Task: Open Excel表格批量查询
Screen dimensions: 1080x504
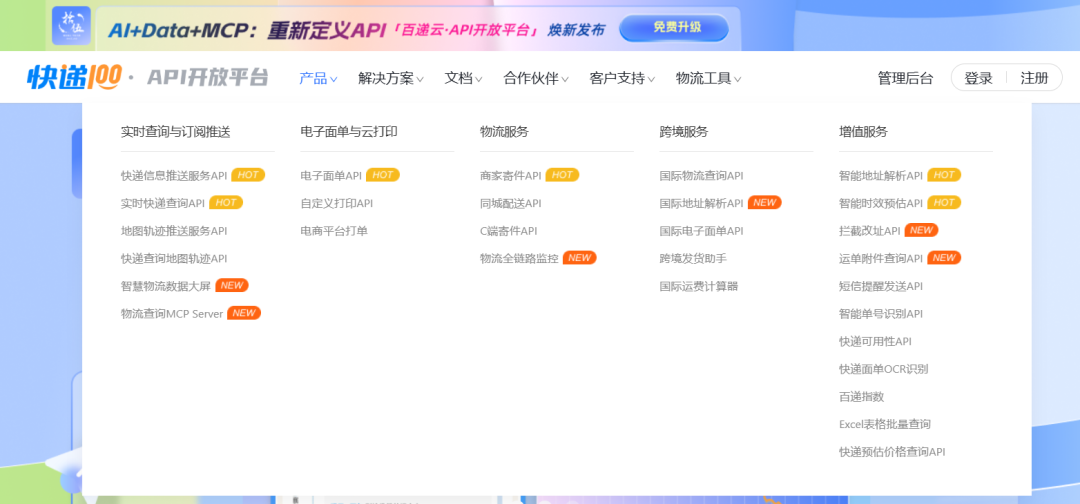Action: point(884,424)
